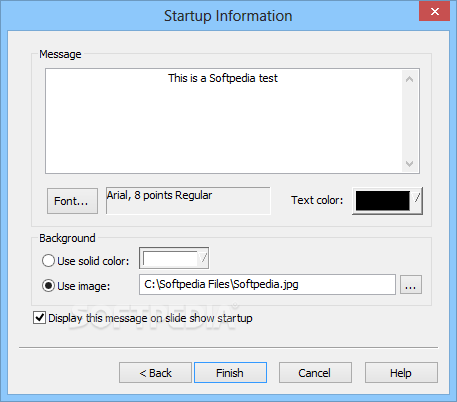Click the Finish button
The image size is (457, 402).
[230, 373]
